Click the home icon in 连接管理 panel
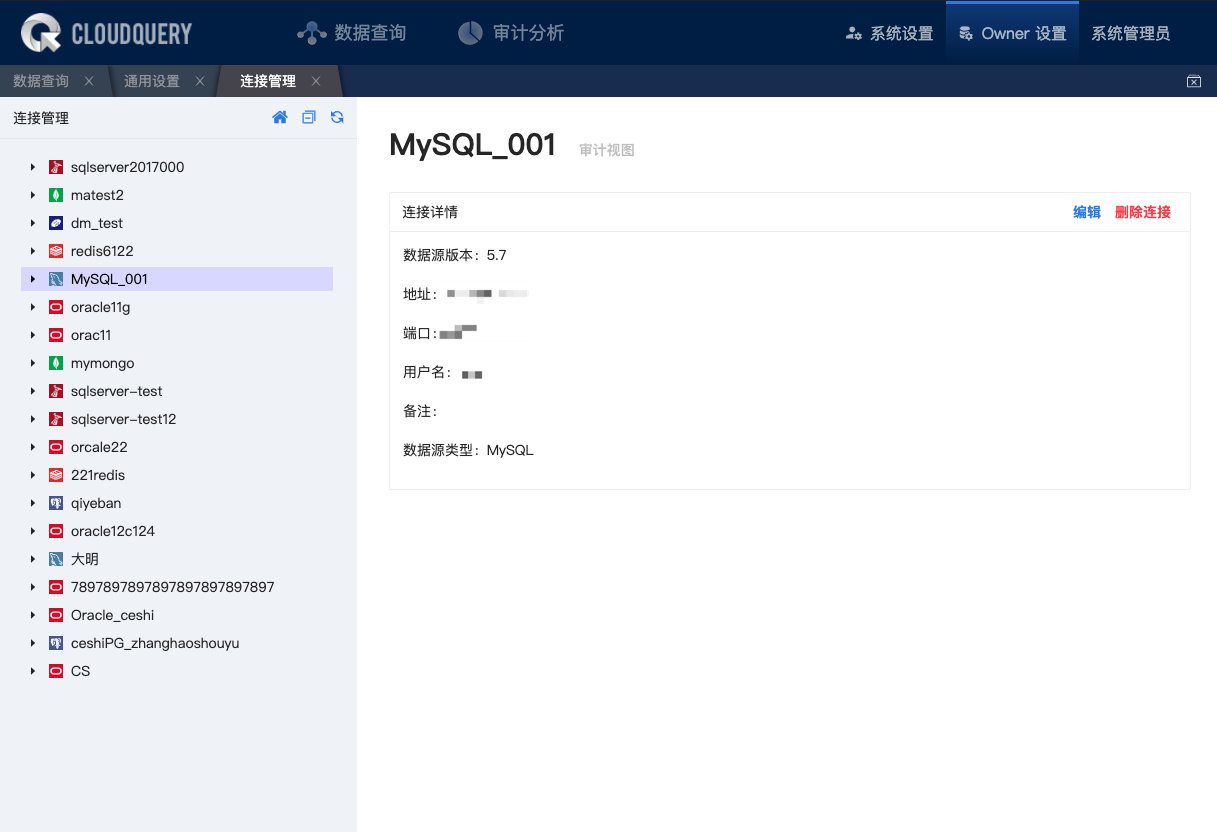The image size is (1217, 832). (x=280, y=117)
